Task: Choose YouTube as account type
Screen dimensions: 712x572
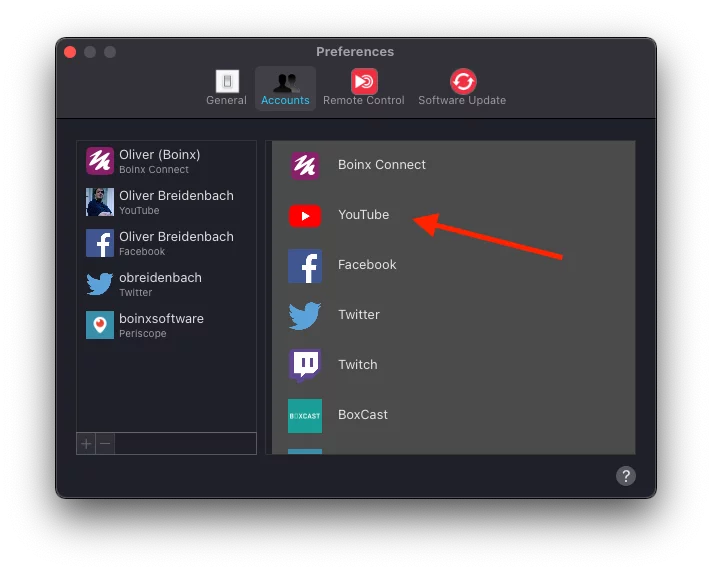Action: [363, 215]
